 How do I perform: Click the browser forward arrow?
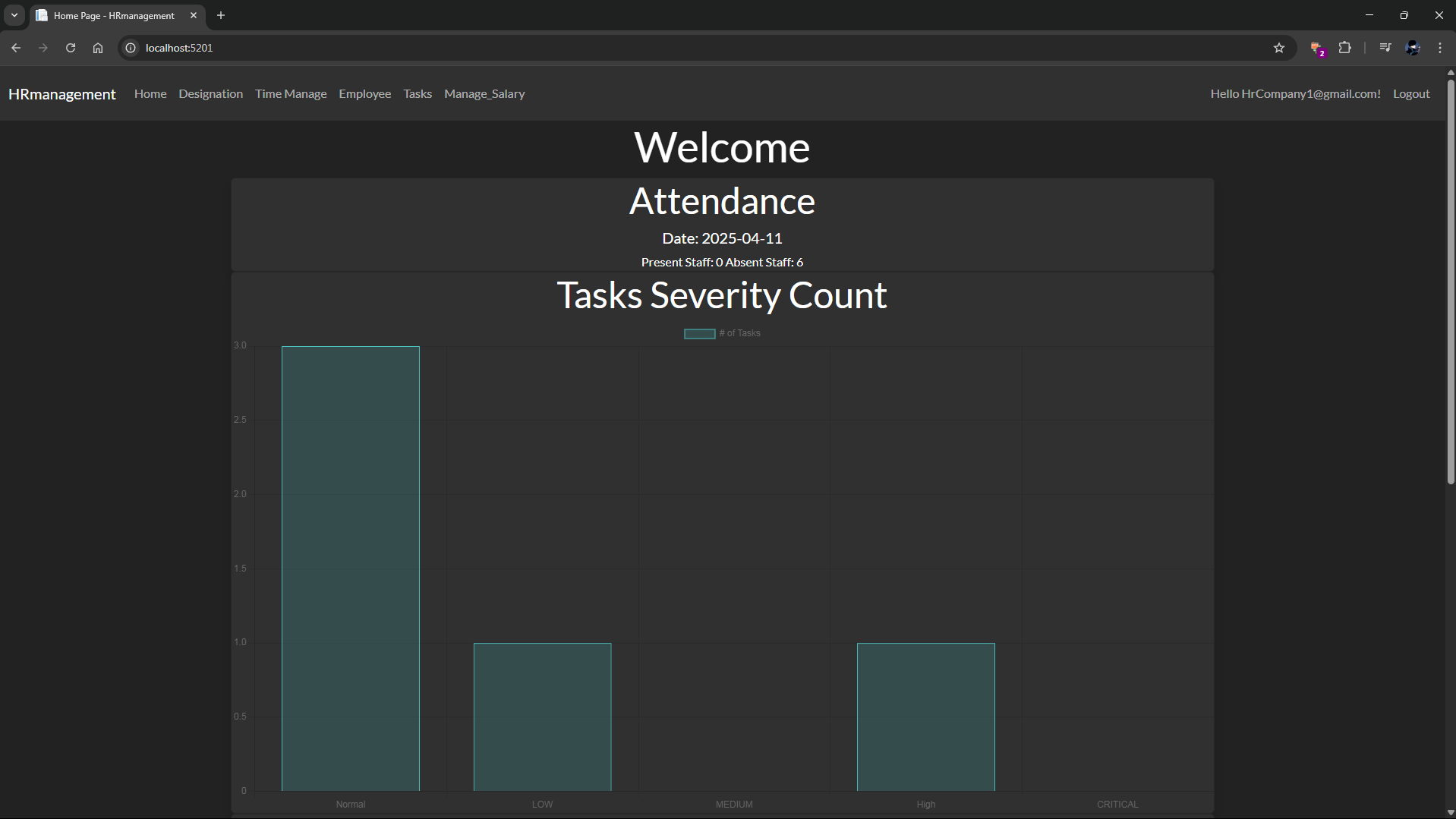pos(43,48)
